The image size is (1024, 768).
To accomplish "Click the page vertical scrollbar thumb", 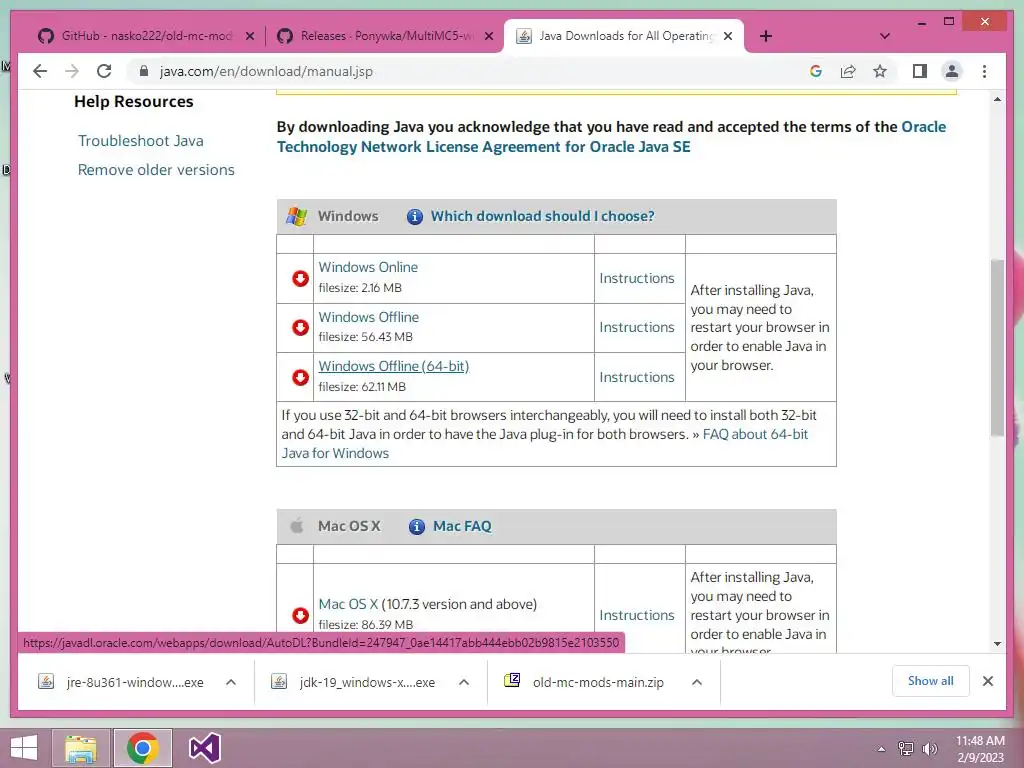I will 997,347.
